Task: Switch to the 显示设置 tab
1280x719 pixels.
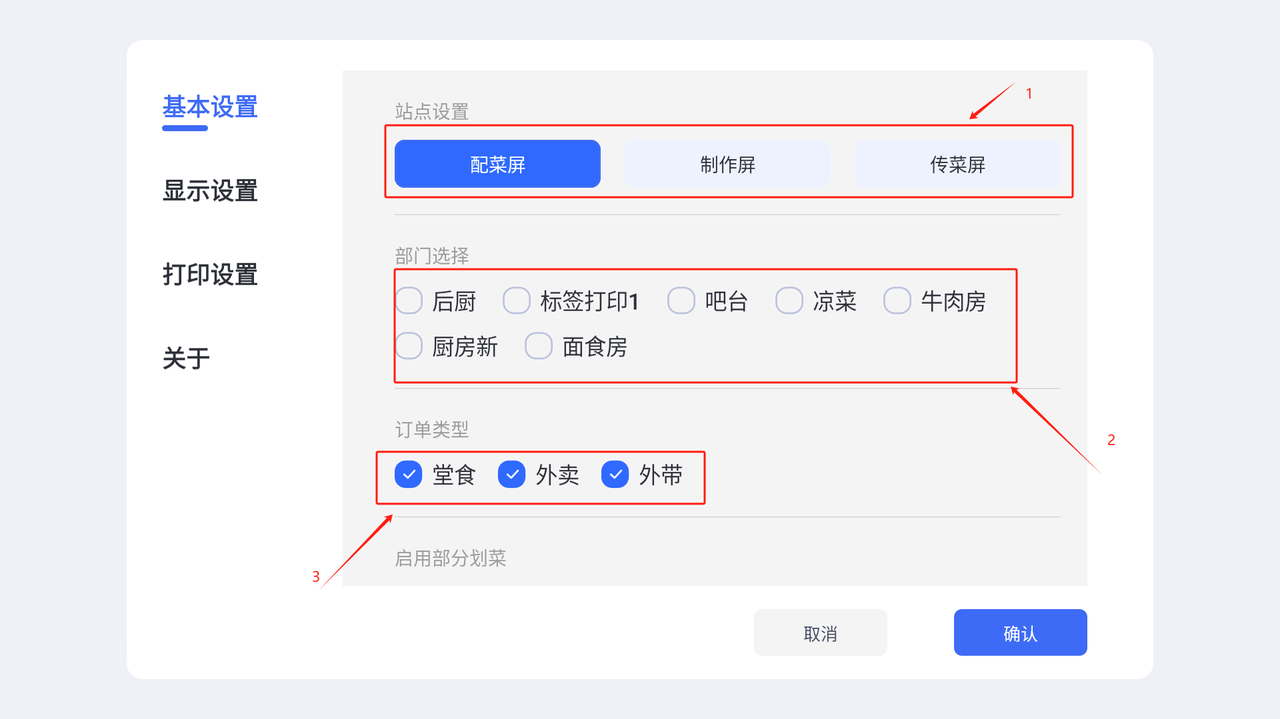Action: coord(210,190)
